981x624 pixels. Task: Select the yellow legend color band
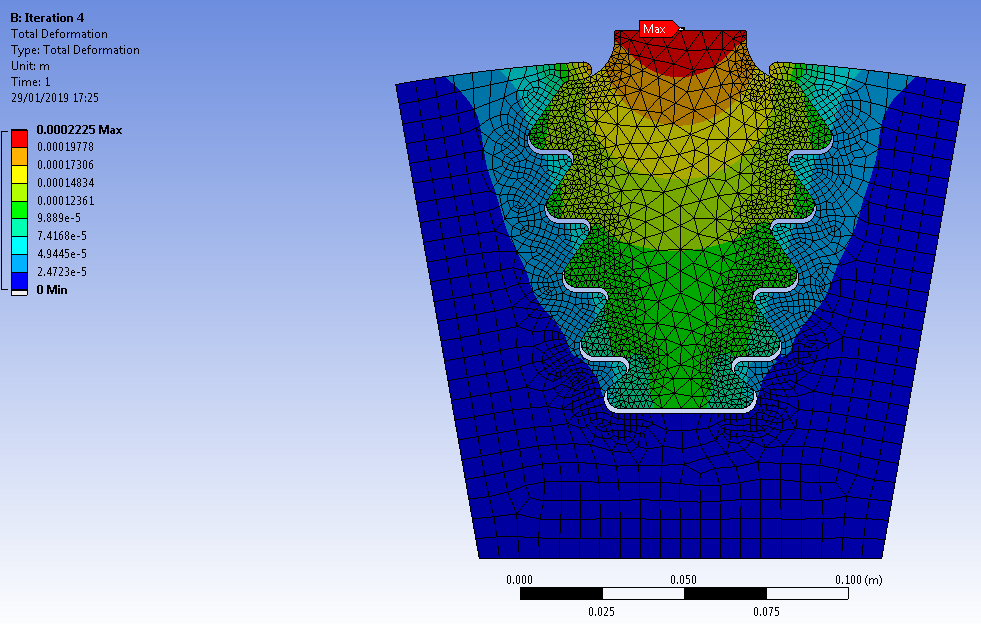click(x=19, y=175)
